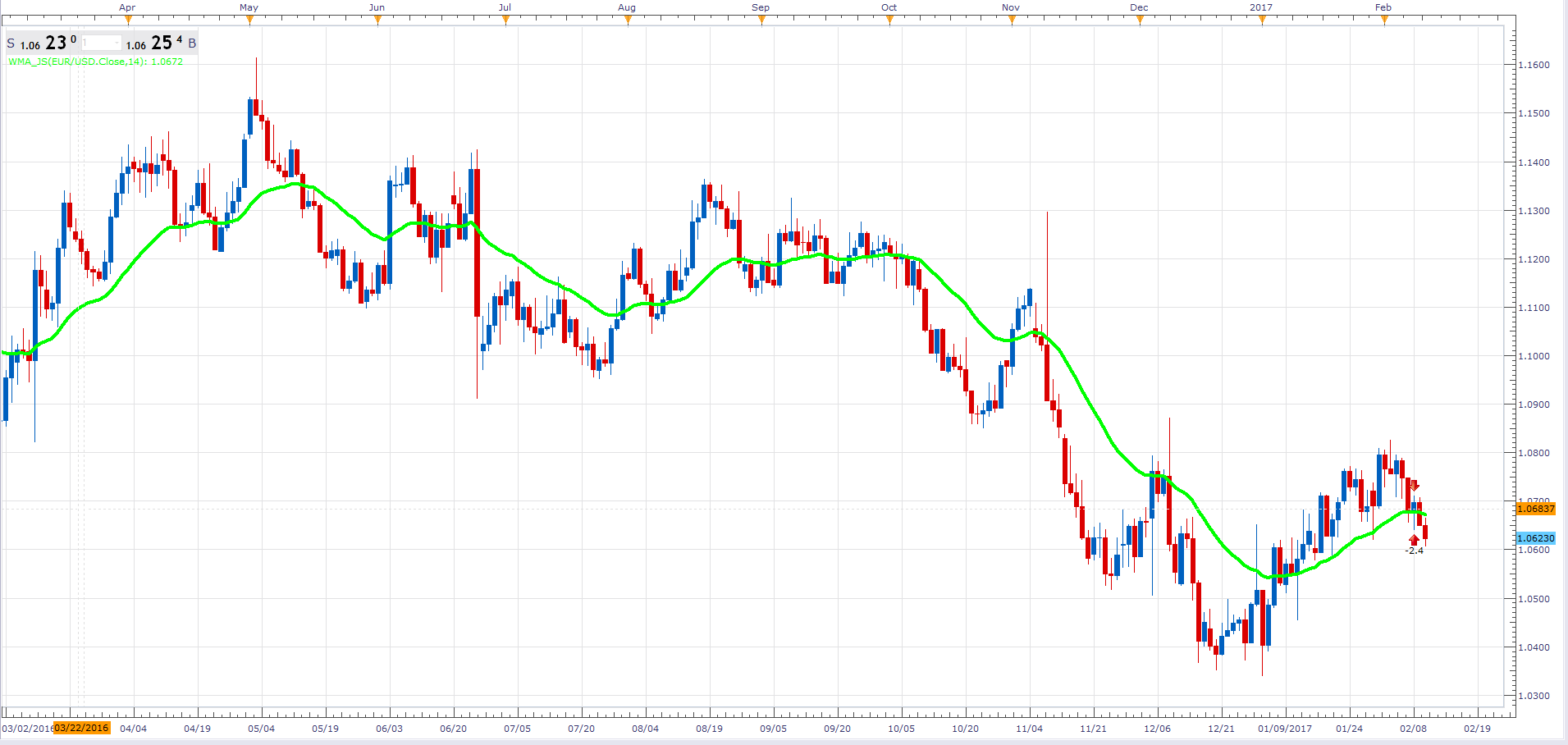Click the 04/04 date on time axis
Screen dimensions: 1568x745
[x=134, y=729]
